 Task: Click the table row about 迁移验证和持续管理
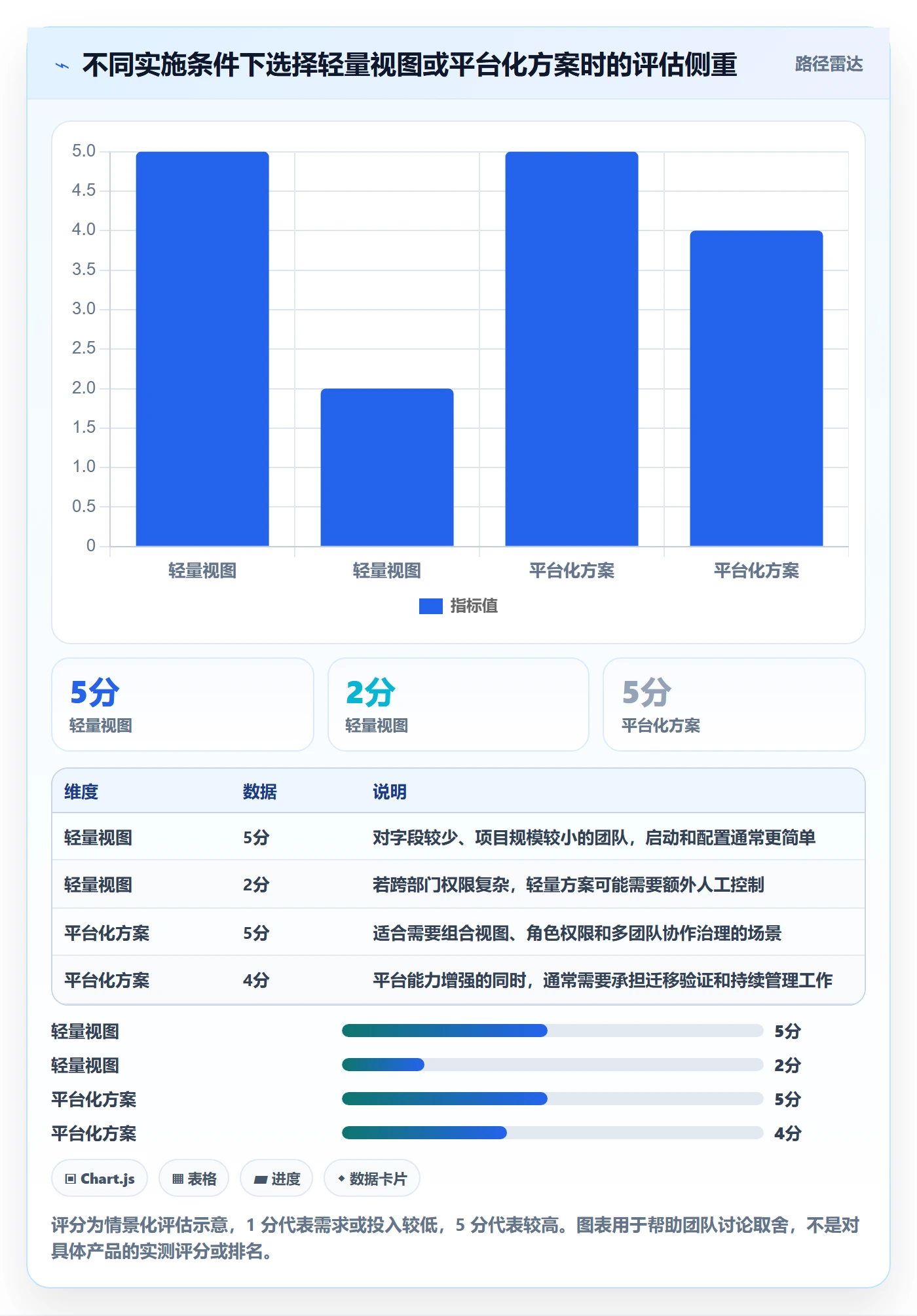point(458,980)
